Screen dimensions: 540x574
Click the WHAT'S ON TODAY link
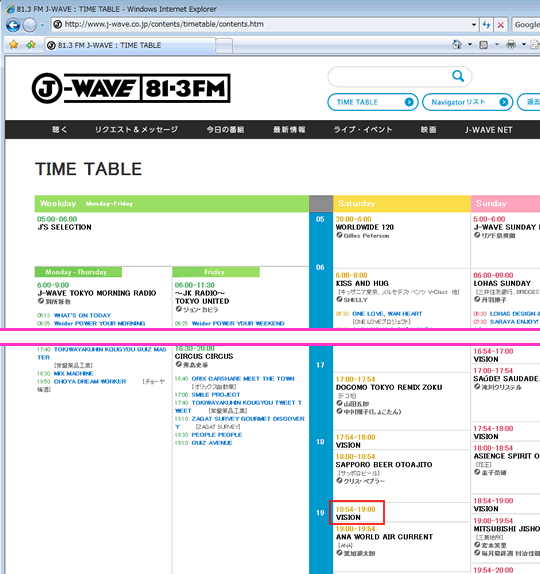coord(82,315)
